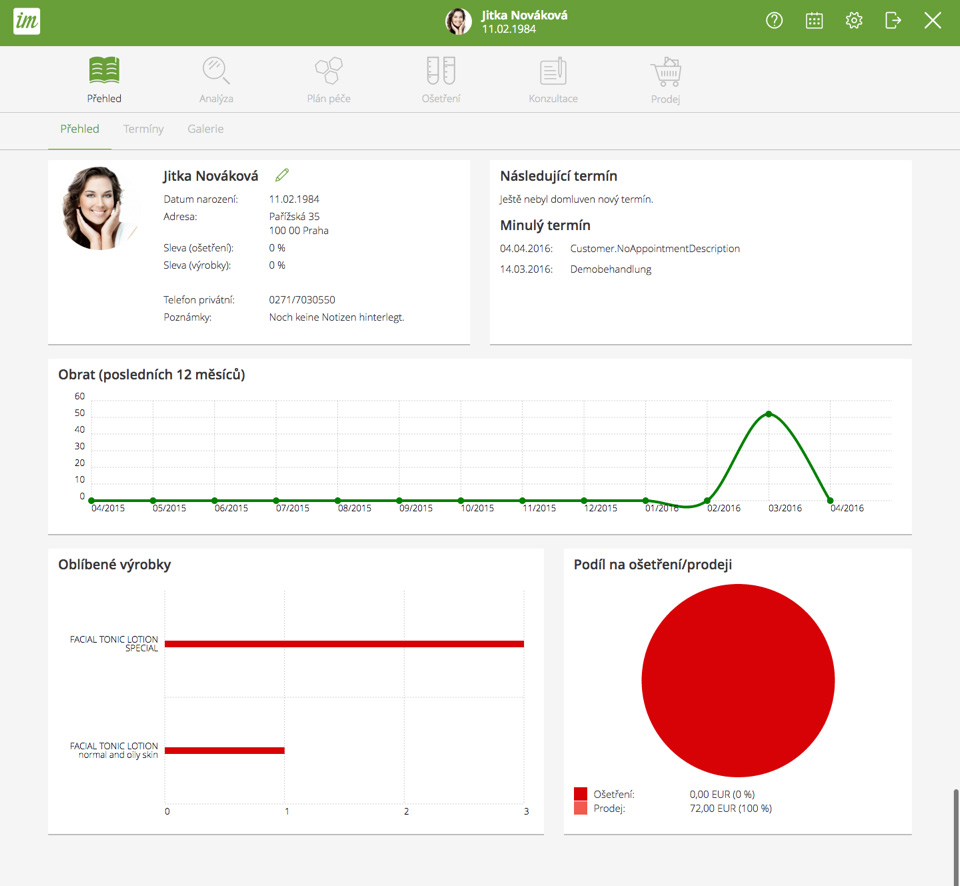
Task: Click the 04.04.2016 past appointment date
Action: tap(526, 249)
